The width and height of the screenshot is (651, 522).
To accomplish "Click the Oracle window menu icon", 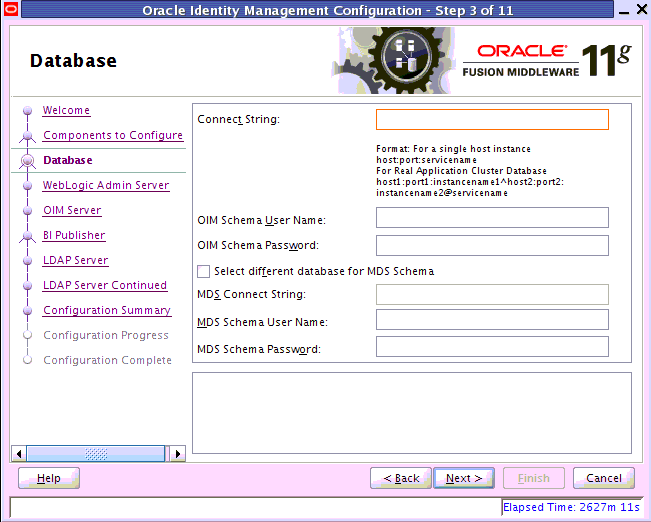I will pos(10,9).
